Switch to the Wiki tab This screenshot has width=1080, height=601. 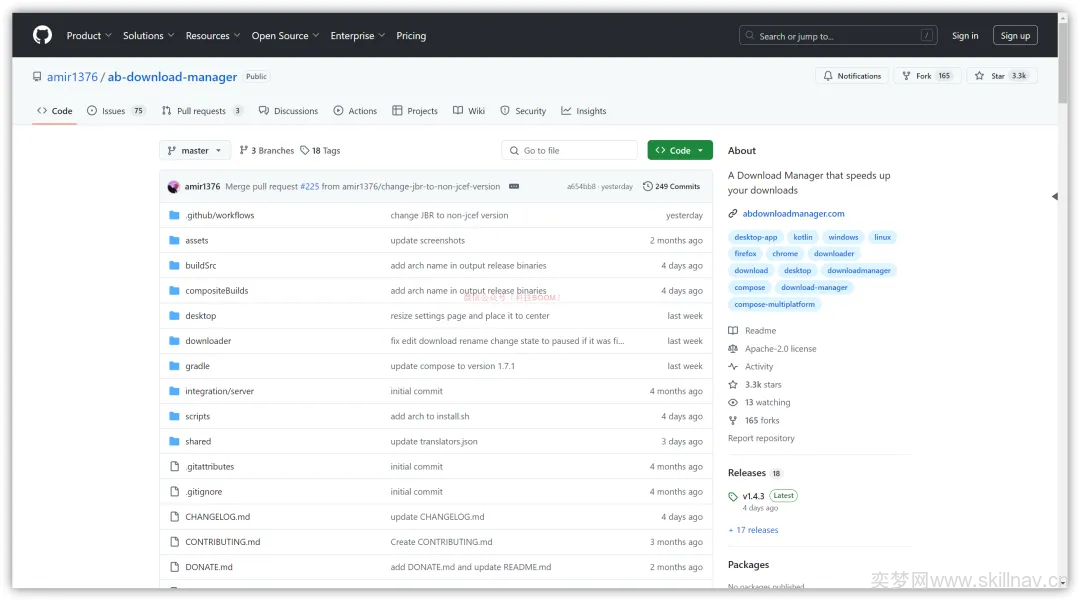coord(469,111)
